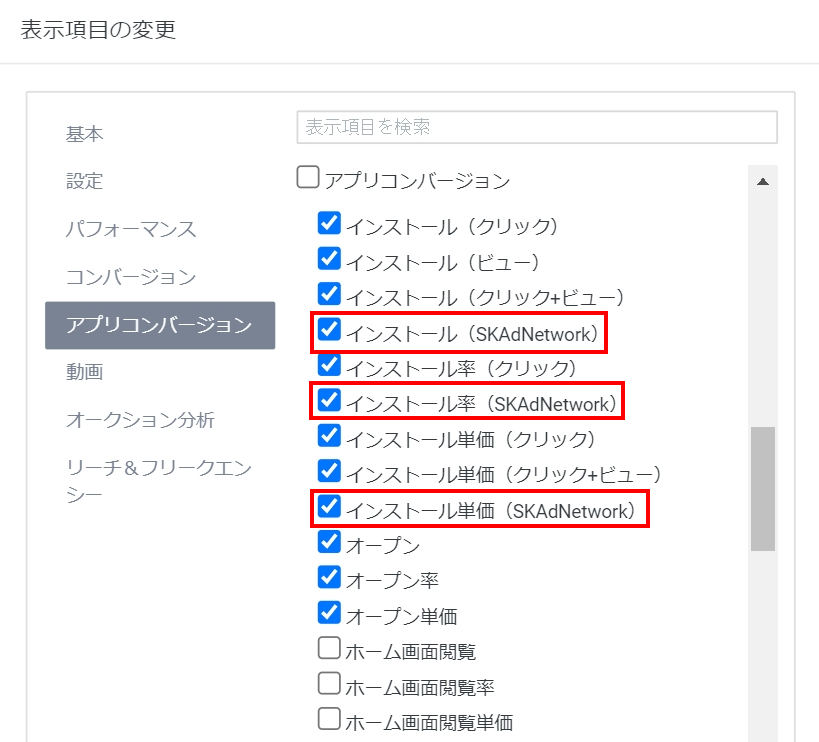The width and height of the screenshot is (819, 742).
Task: Open オークション分析 category
Action: (140, 419)
